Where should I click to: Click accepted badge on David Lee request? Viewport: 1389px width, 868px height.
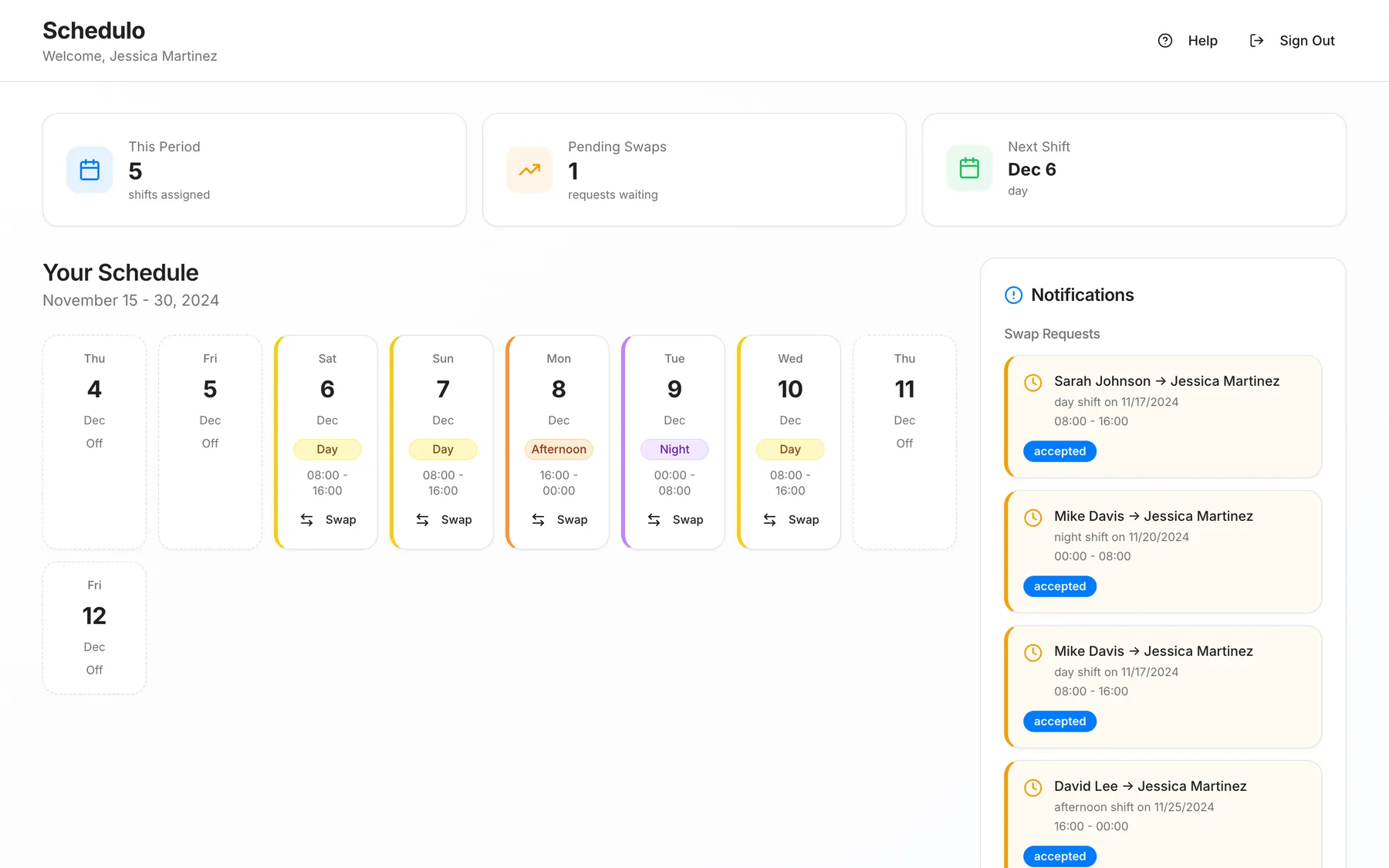coord(1059,856)
